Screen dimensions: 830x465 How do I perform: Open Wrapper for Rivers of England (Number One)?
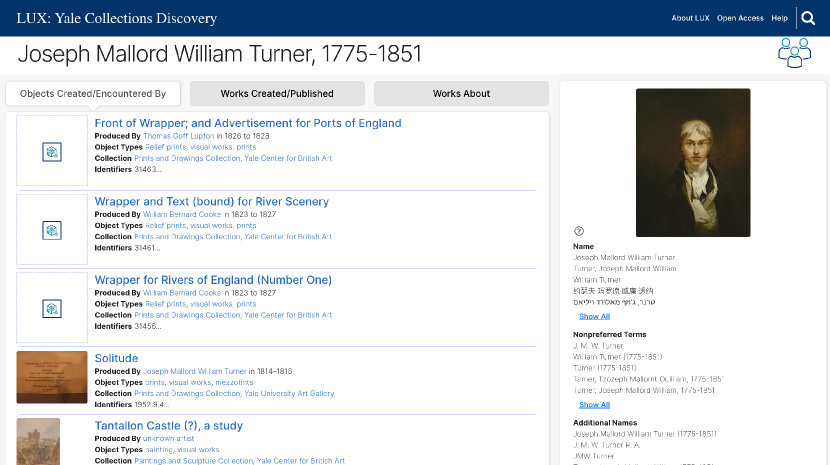pyautogui.click(x=213, y=280)
